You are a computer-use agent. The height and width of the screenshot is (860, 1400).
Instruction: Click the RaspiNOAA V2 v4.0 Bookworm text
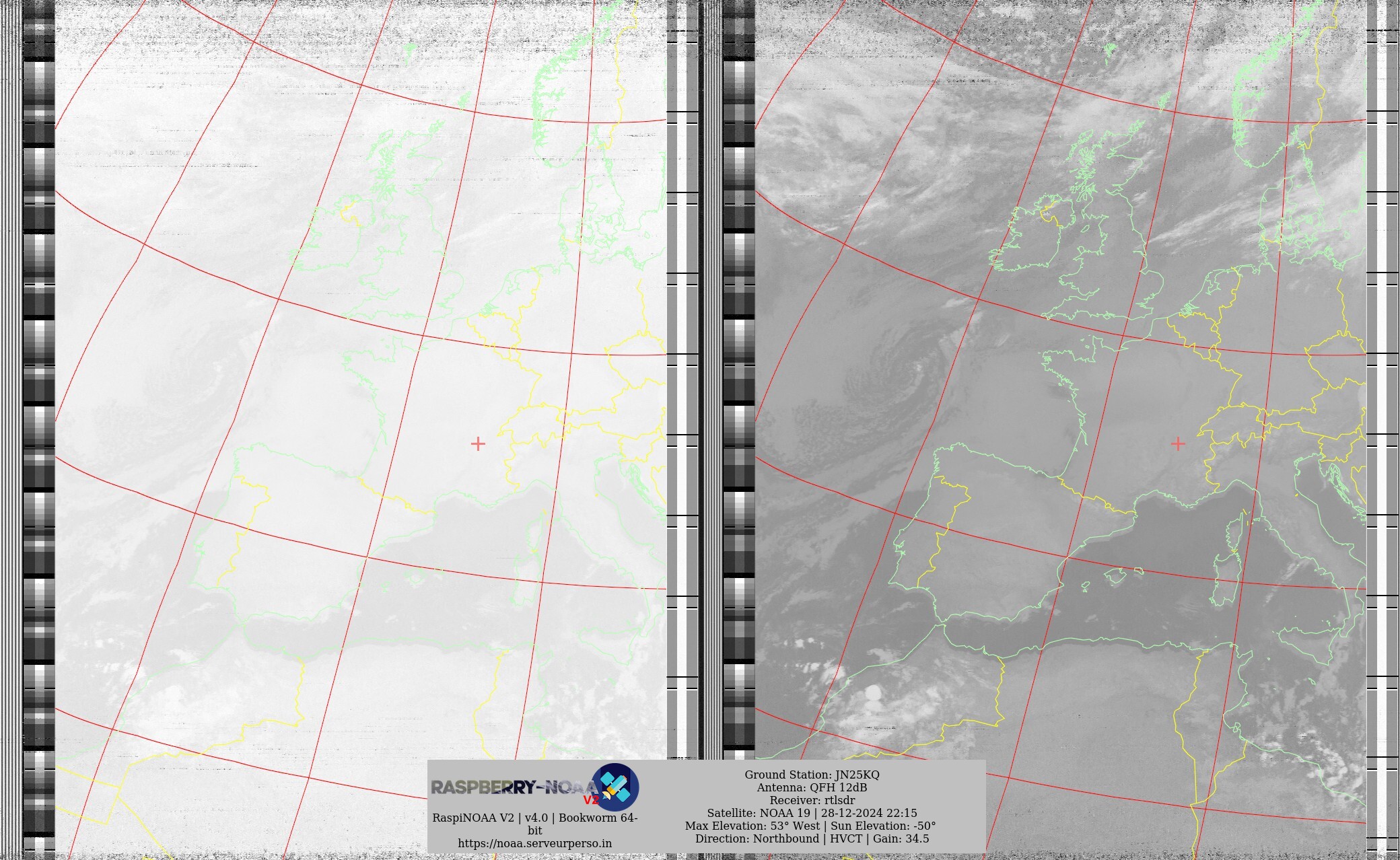(534, 818)
